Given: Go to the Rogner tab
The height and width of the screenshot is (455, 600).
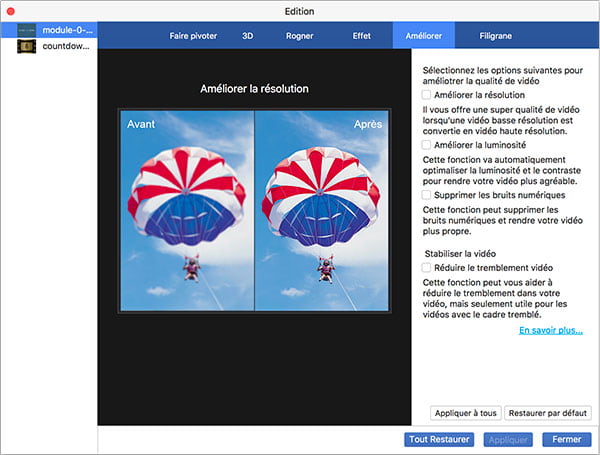Looking at the screenshot, I should tap(299, 35).
